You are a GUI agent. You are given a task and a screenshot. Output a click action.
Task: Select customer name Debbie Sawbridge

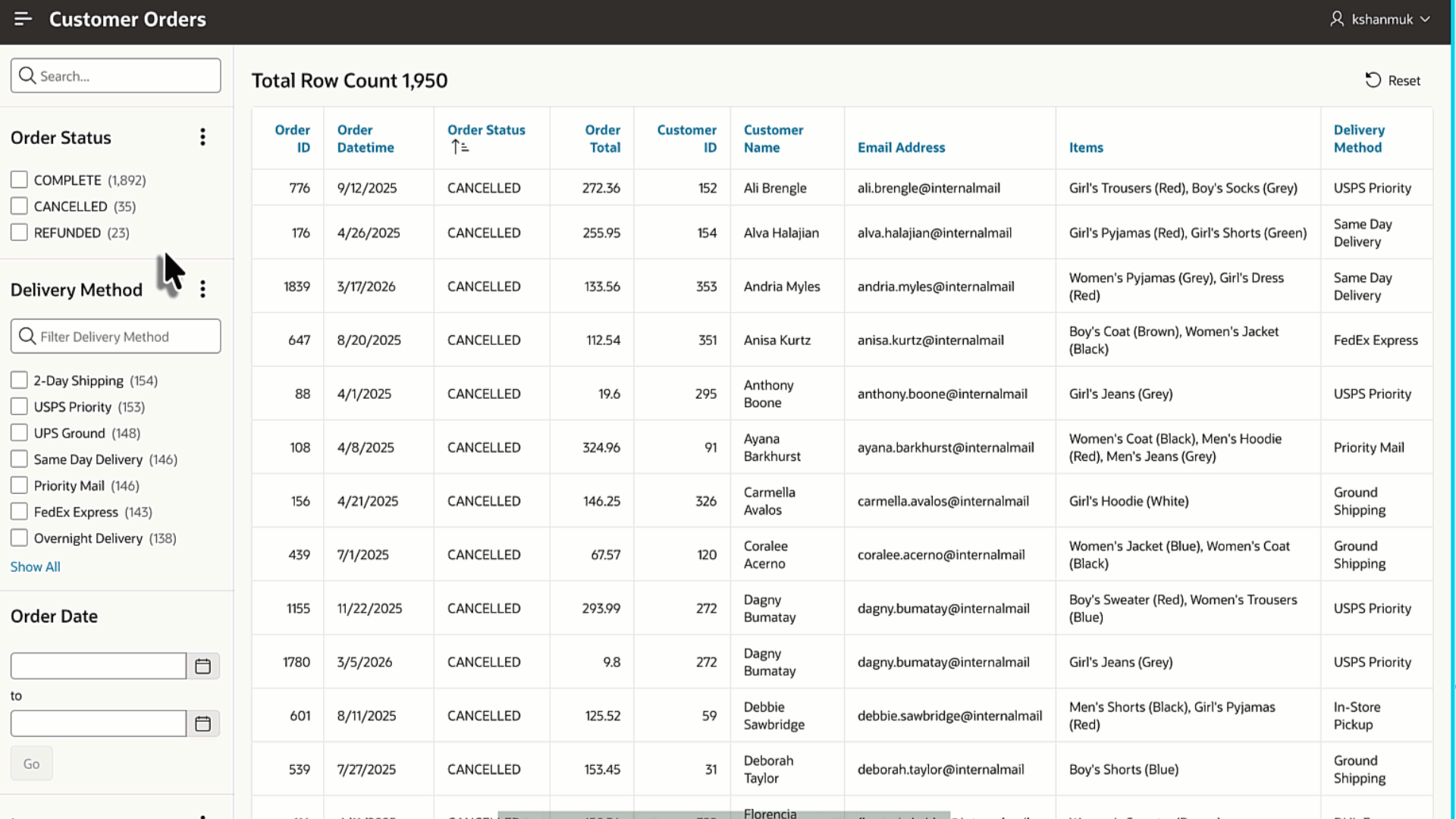(773, 716)
